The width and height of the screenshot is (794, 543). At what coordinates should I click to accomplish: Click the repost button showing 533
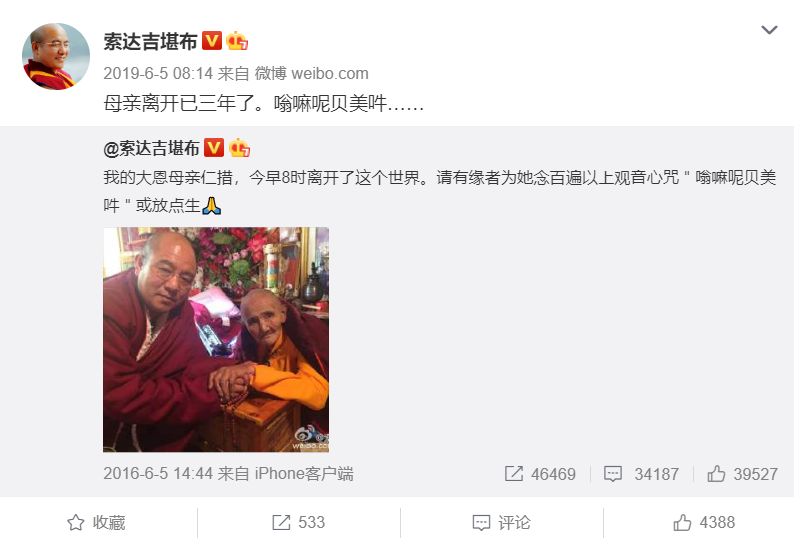click(298, 523)
